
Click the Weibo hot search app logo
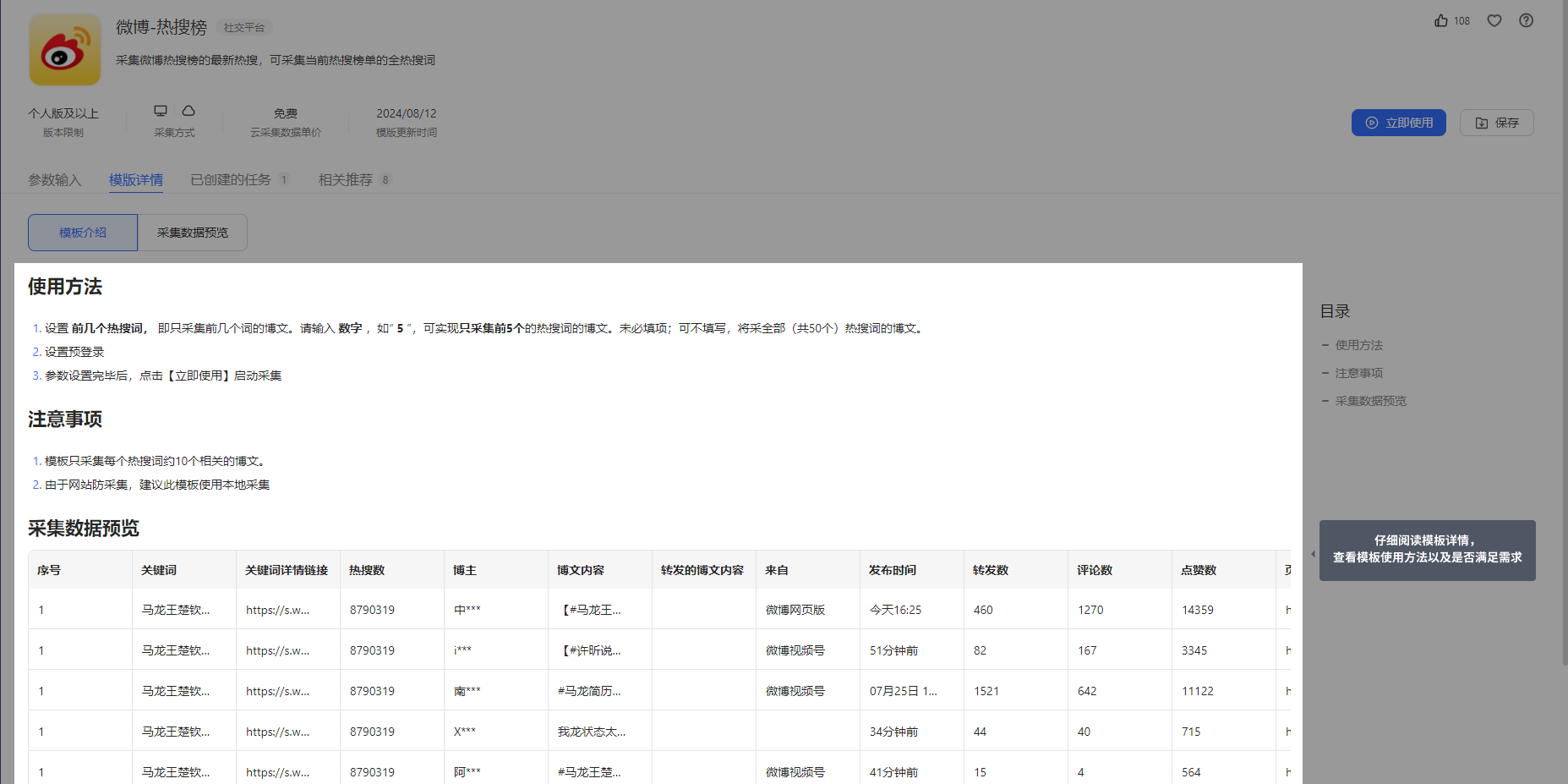[x=64, y=49]
